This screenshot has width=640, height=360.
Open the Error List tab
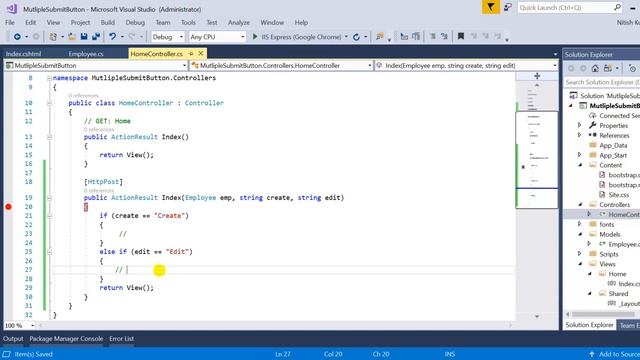click(x=121, y=339)
